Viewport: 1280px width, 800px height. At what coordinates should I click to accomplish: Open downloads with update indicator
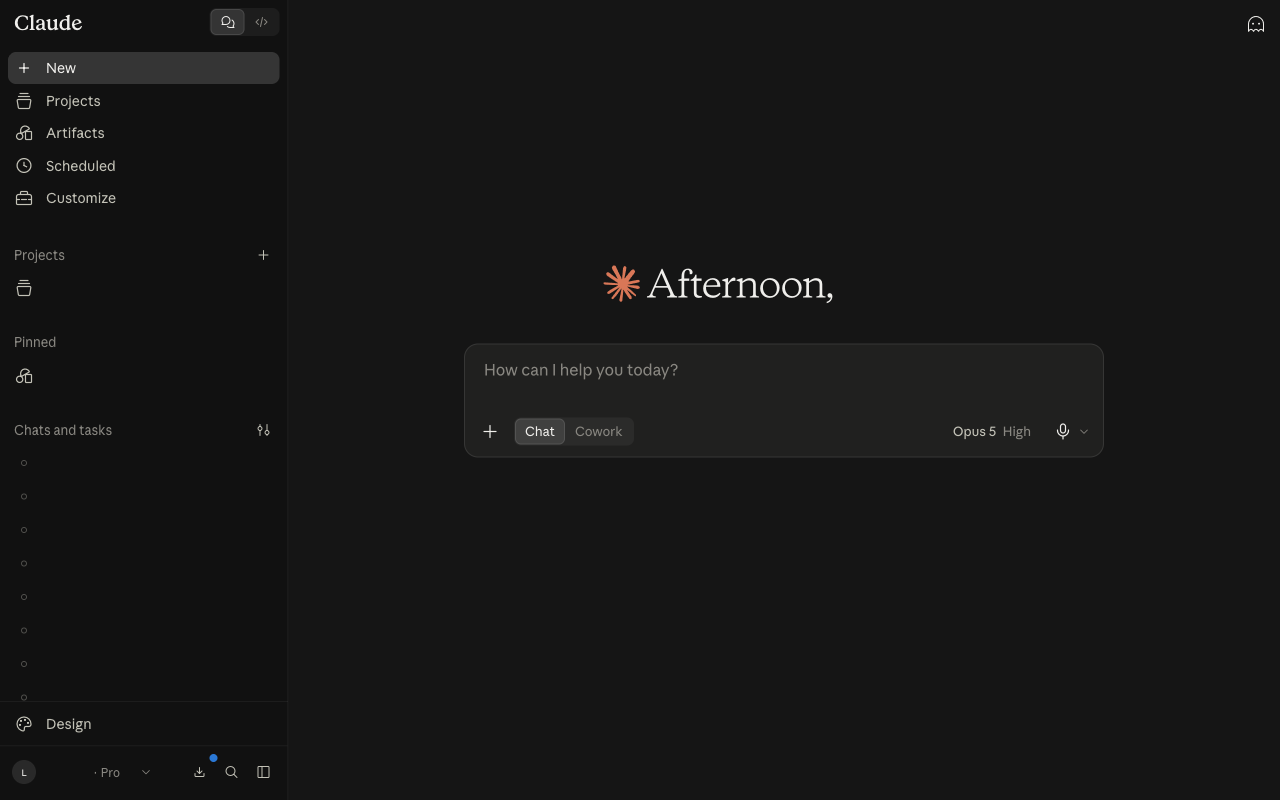point(199,772)
